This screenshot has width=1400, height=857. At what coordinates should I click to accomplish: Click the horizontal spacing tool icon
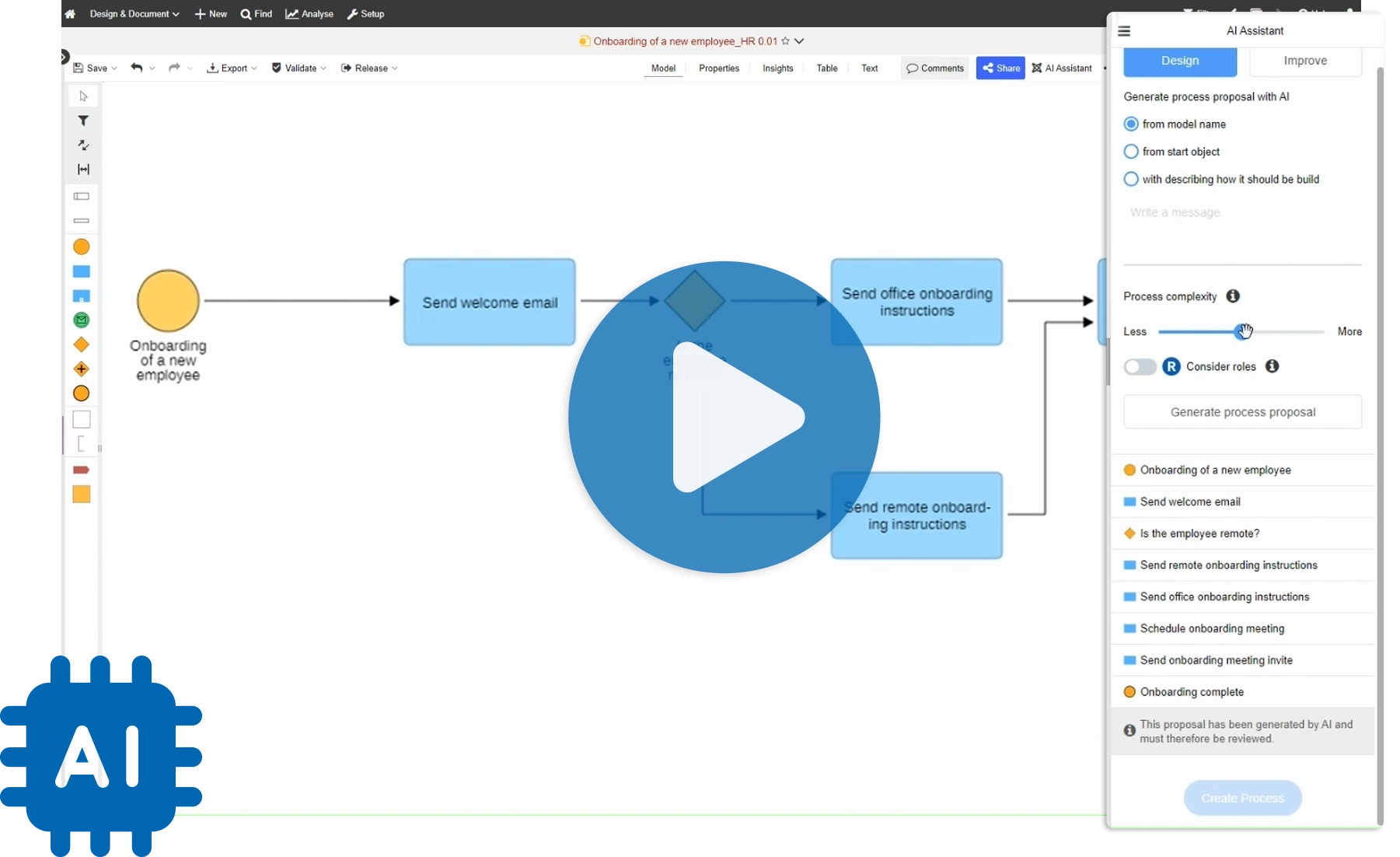[83, 169]
